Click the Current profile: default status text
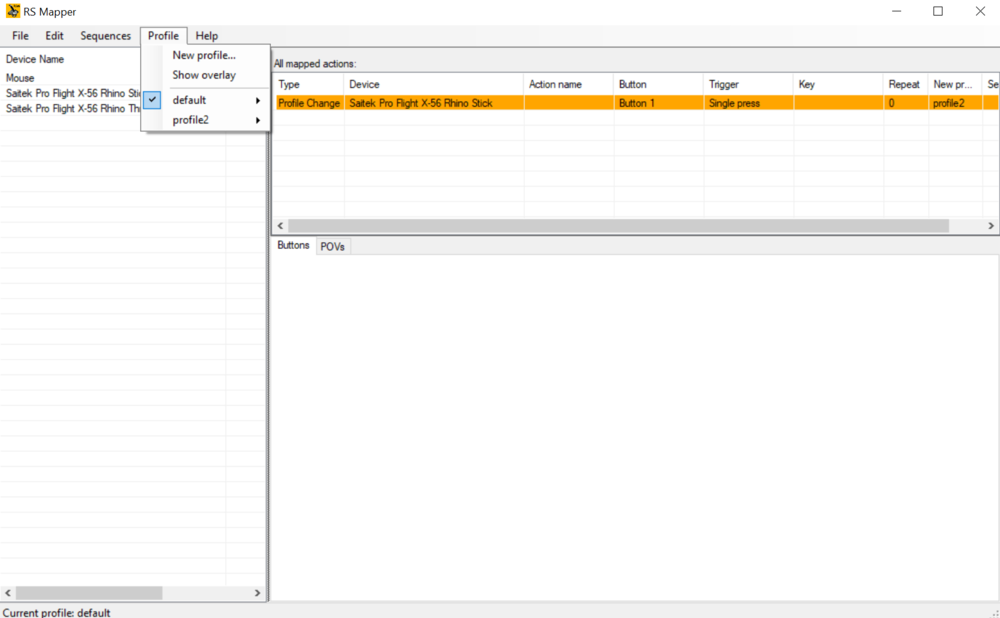Viewport: 1000px width, 618px height. (56, 613)
